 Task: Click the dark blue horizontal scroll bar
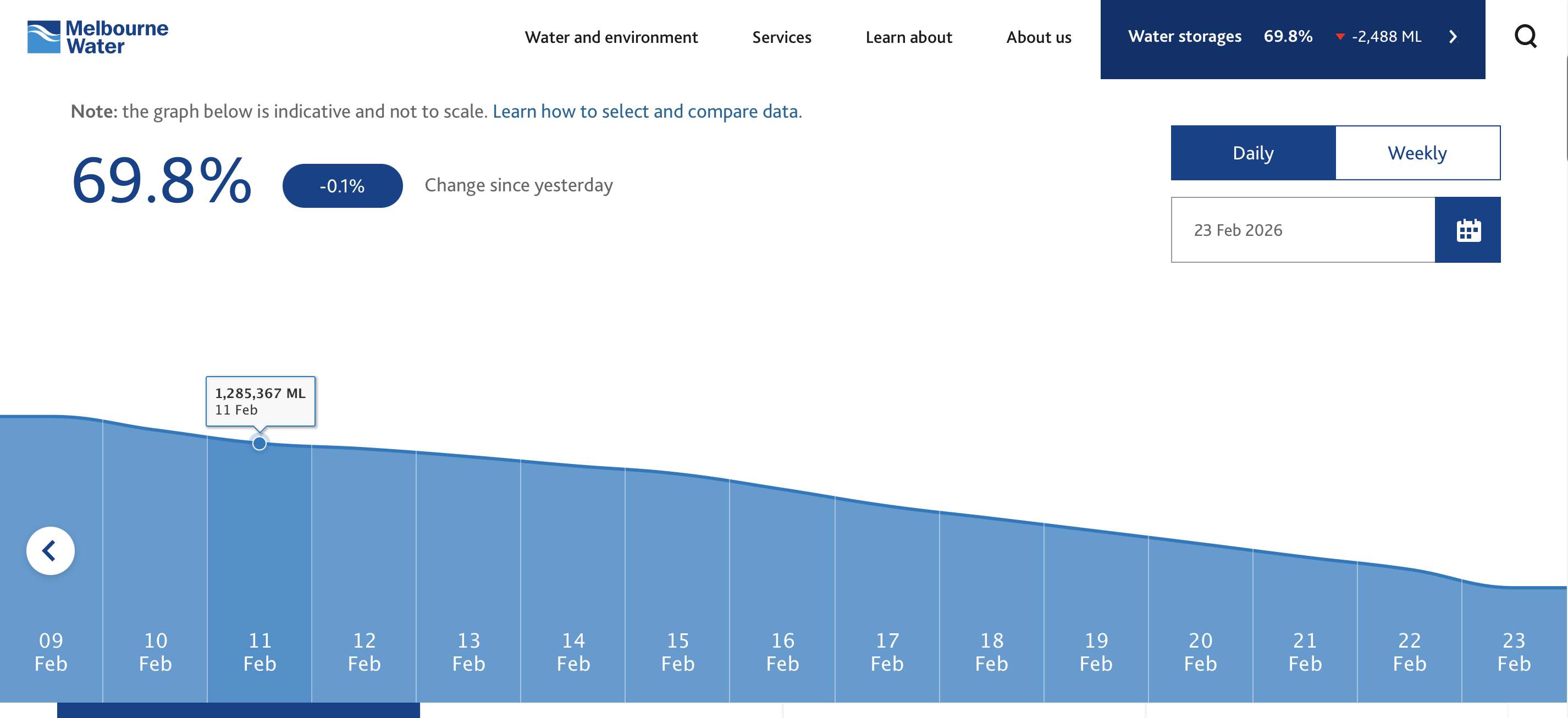pos(238,710)
